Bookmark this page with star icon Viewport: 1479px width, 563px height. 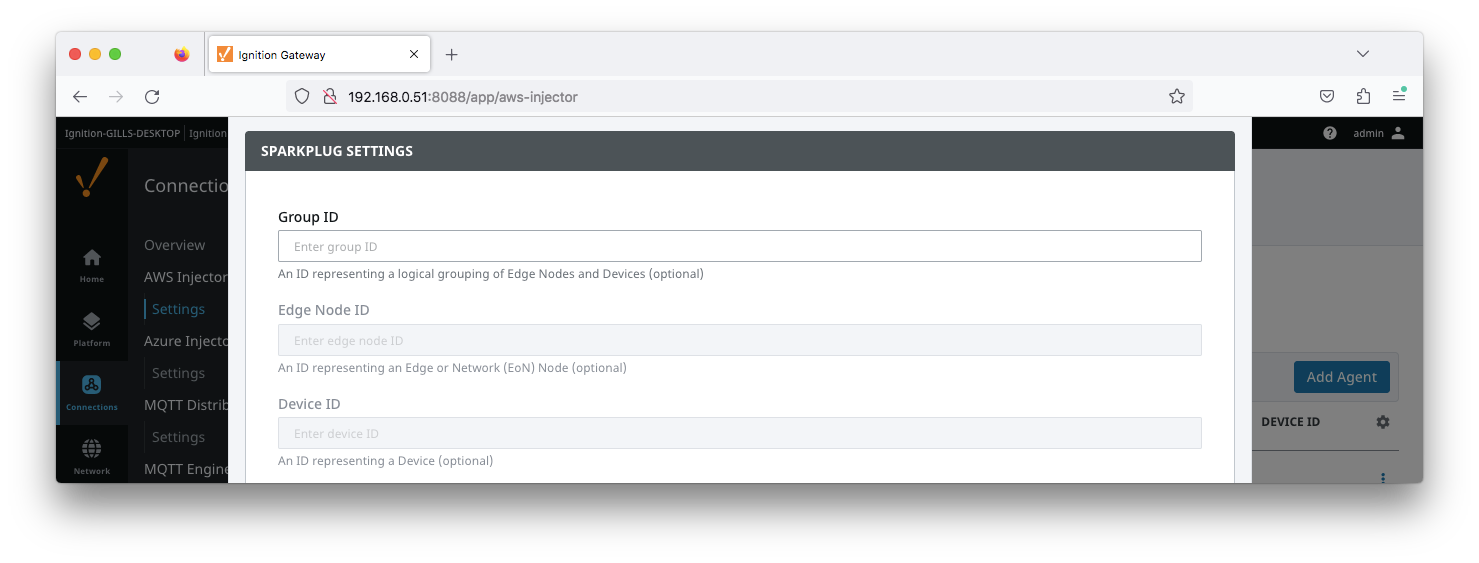coord(1176,97)
